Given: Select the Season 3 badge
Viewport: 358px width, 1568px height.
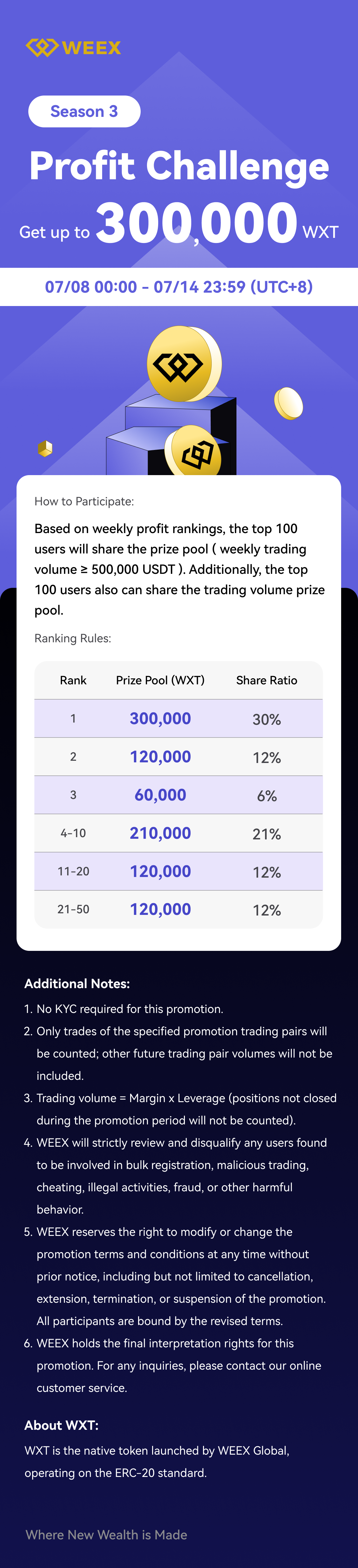Looking at the screenshot, I should pos(84,111).
